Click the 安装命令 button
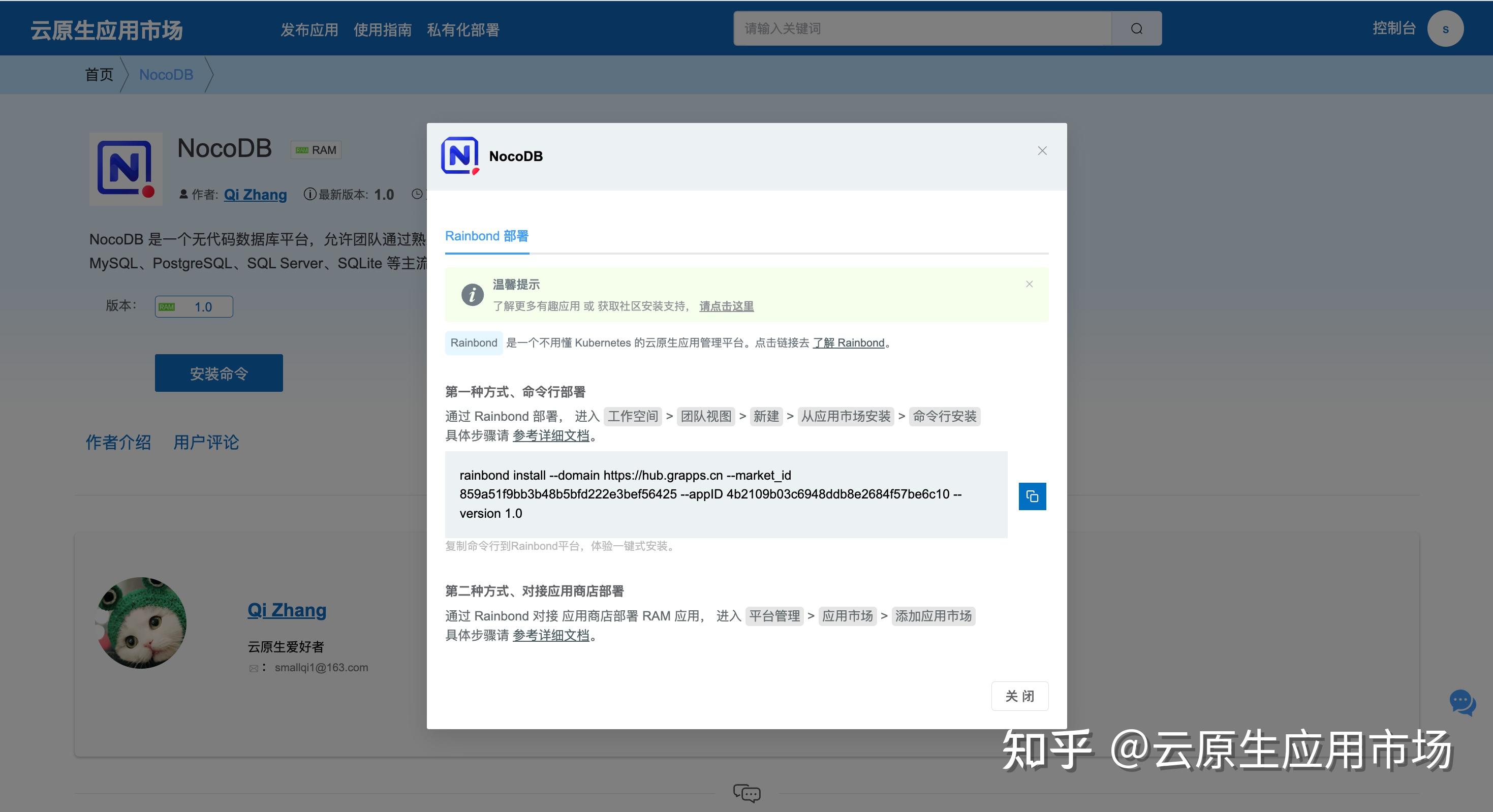 click(219, 372)
